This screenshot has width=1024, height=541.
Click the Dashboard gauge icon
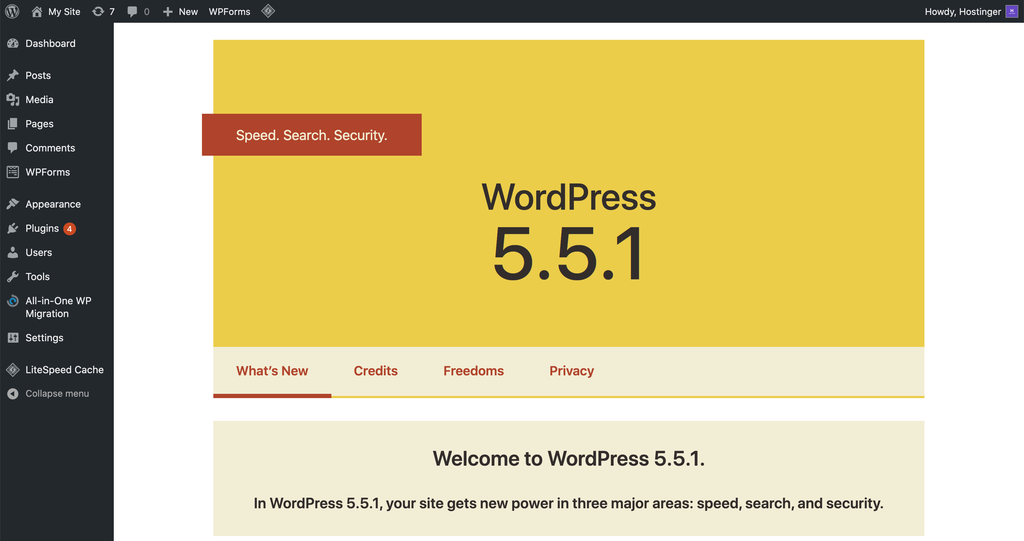pos(12,43)
